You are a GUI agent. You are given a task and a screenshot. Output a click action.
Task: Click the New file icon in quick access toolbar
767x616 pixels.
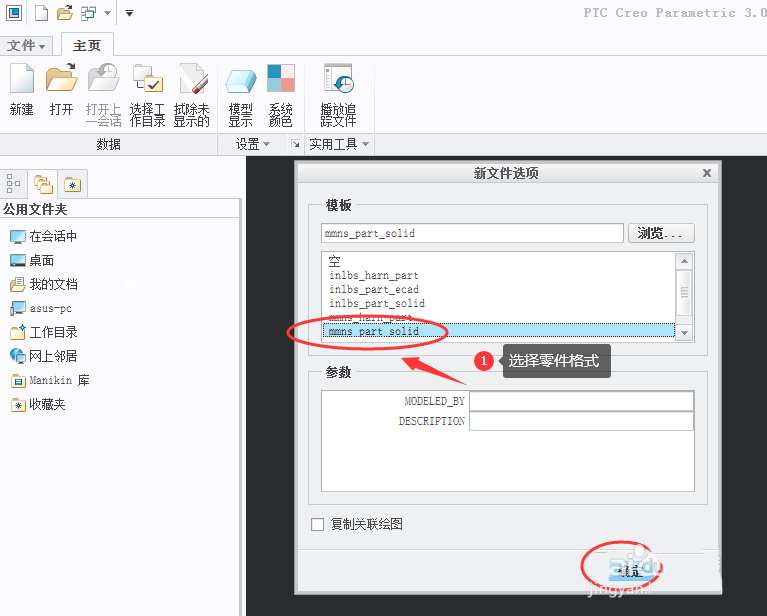tap(42, 13)
